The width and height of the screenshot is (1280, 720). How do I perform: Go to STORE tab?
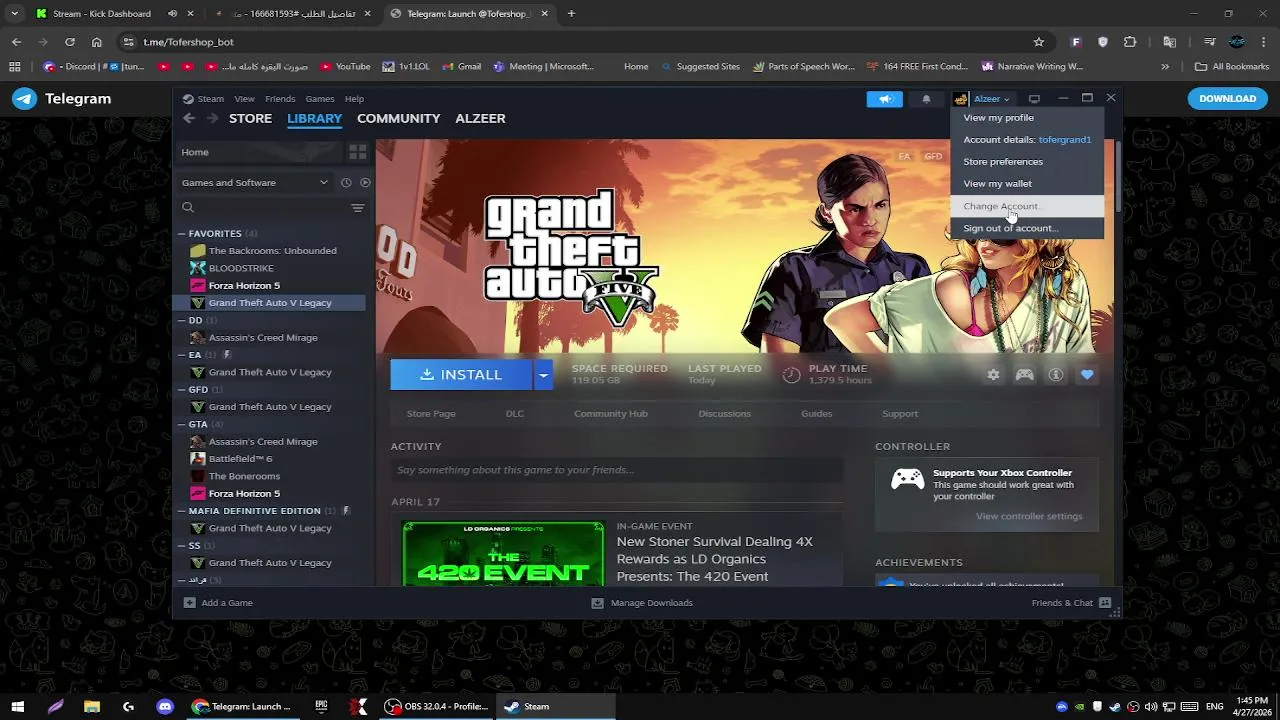point(250,118)
